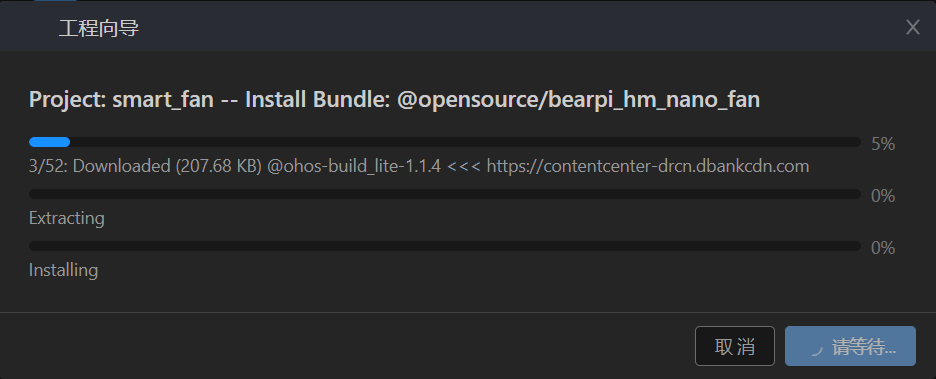Click the loading spinner icon beside 请等待
936x379 pixels.
click(x=817, y=349)
